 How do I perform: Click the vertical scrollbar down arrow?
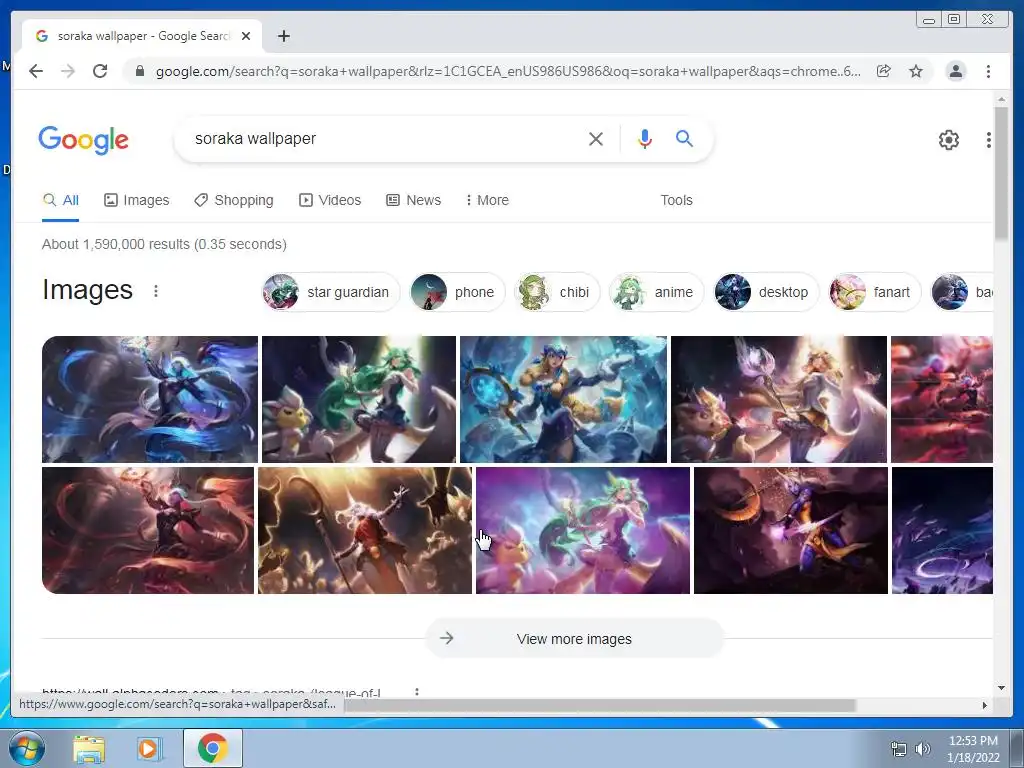point(1001,688)
